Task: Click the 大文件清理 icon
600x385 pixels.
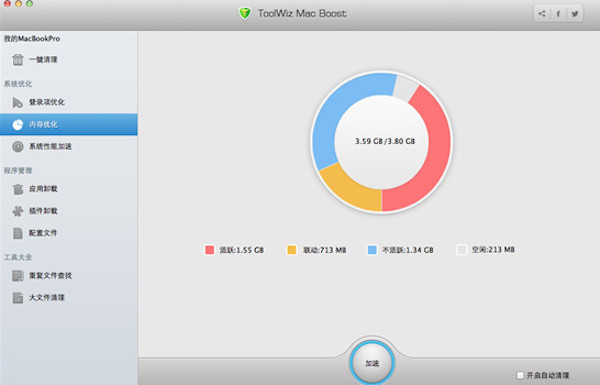Action: pyautogui.click(x=18, y=297)
